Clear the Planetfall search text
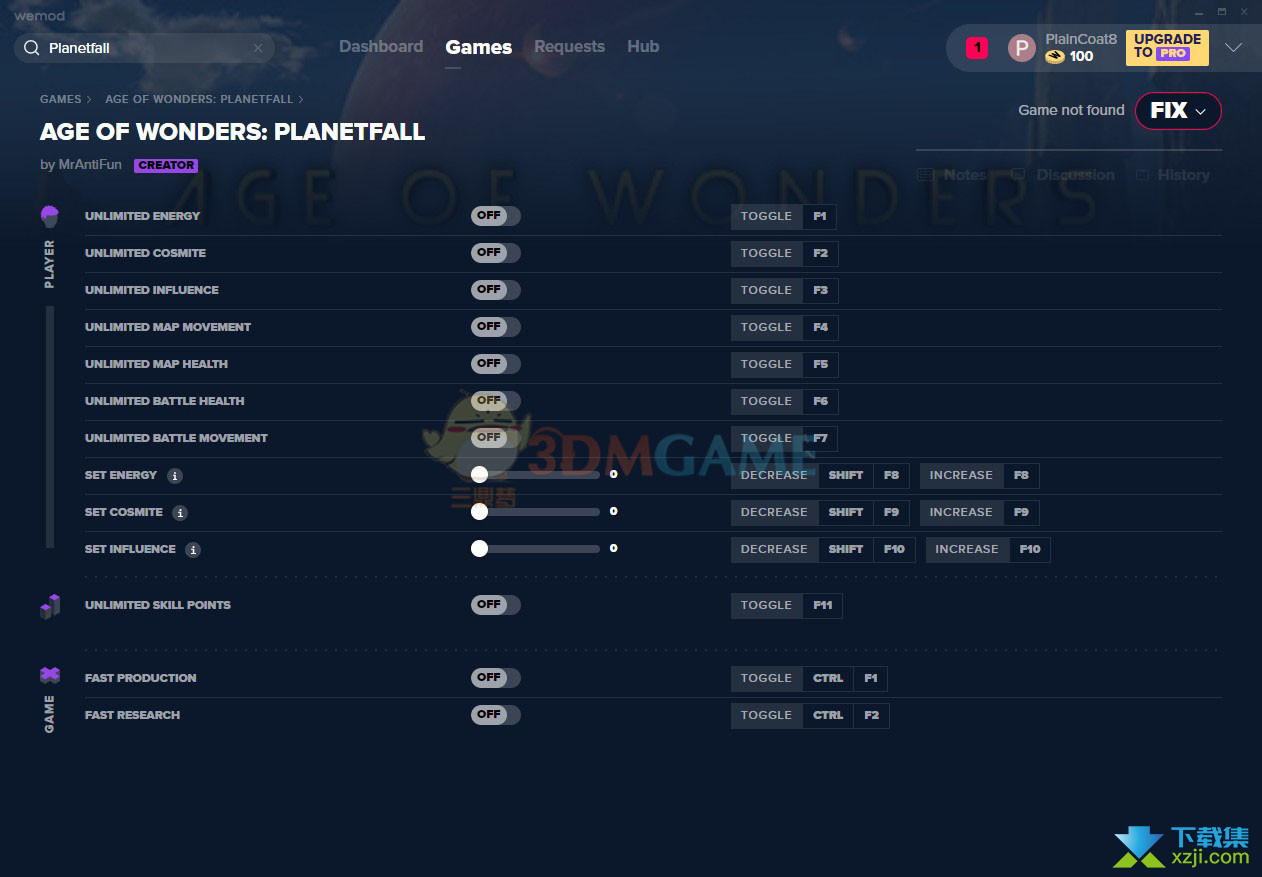This screenshot has width=1262, height=877. click(258, 48)
